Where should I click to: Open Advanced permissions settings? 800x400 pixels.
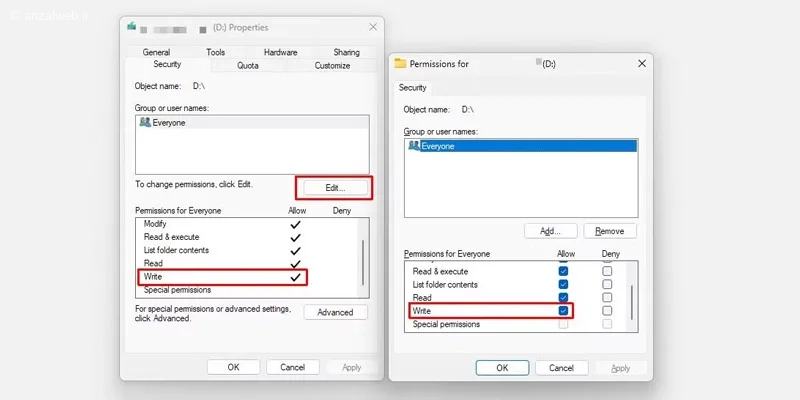[335, 312]
